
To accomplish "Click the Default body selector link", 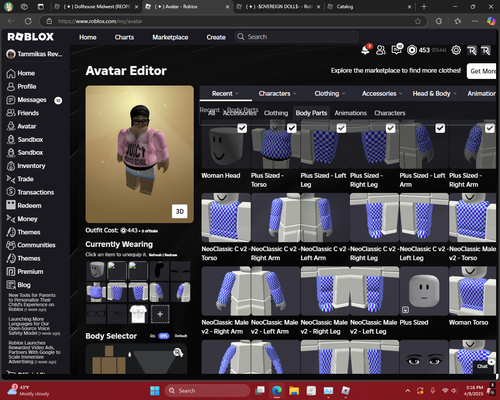I will click(x=181, y=336).
